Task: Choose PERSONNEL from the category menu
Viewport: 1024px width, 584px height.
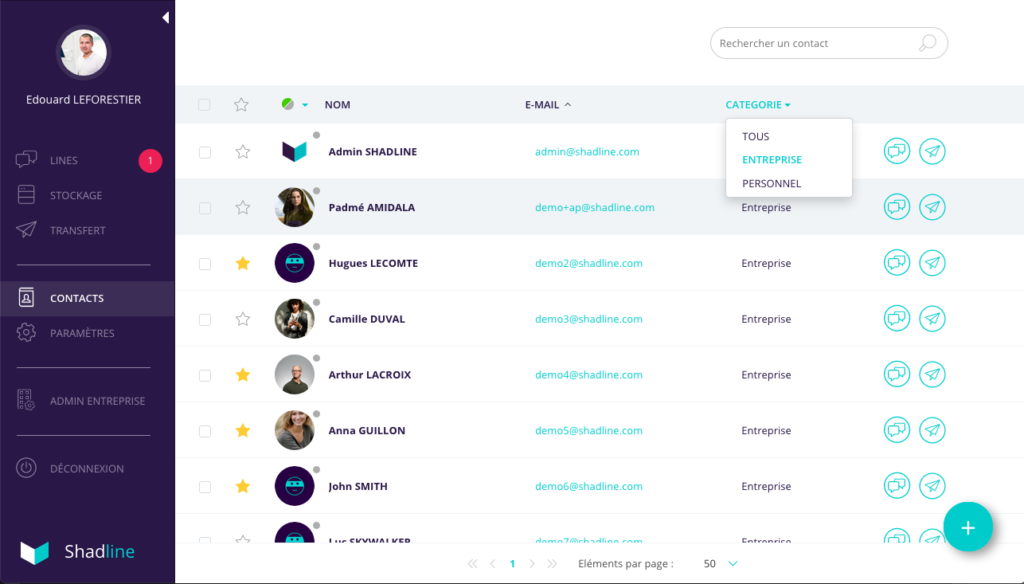Action: click(x=771, y=183)
